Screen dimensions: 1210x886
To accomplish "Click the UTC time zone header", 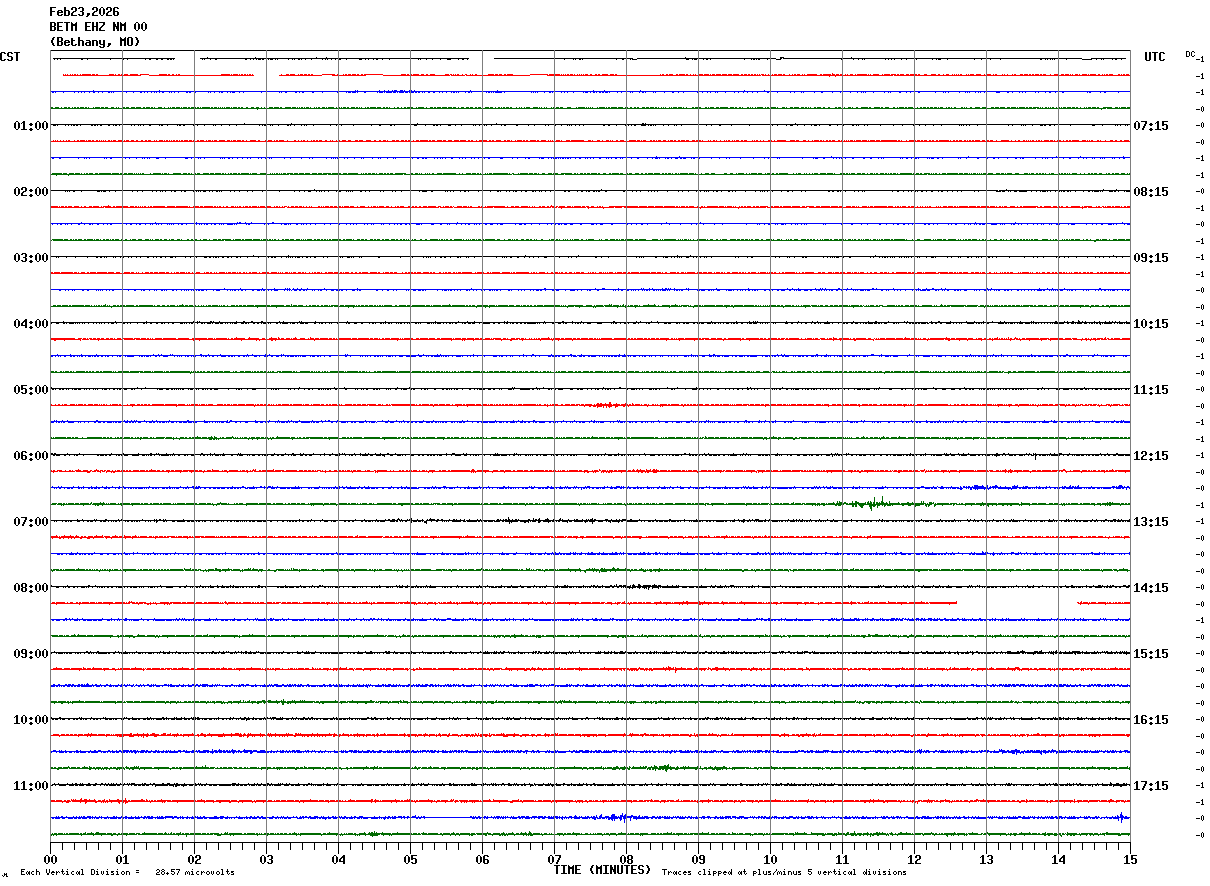I will tap(1155, 57).
